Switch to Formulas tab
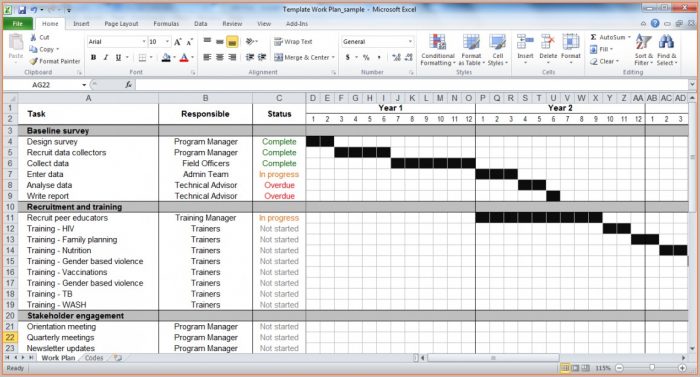 point(166,24)
